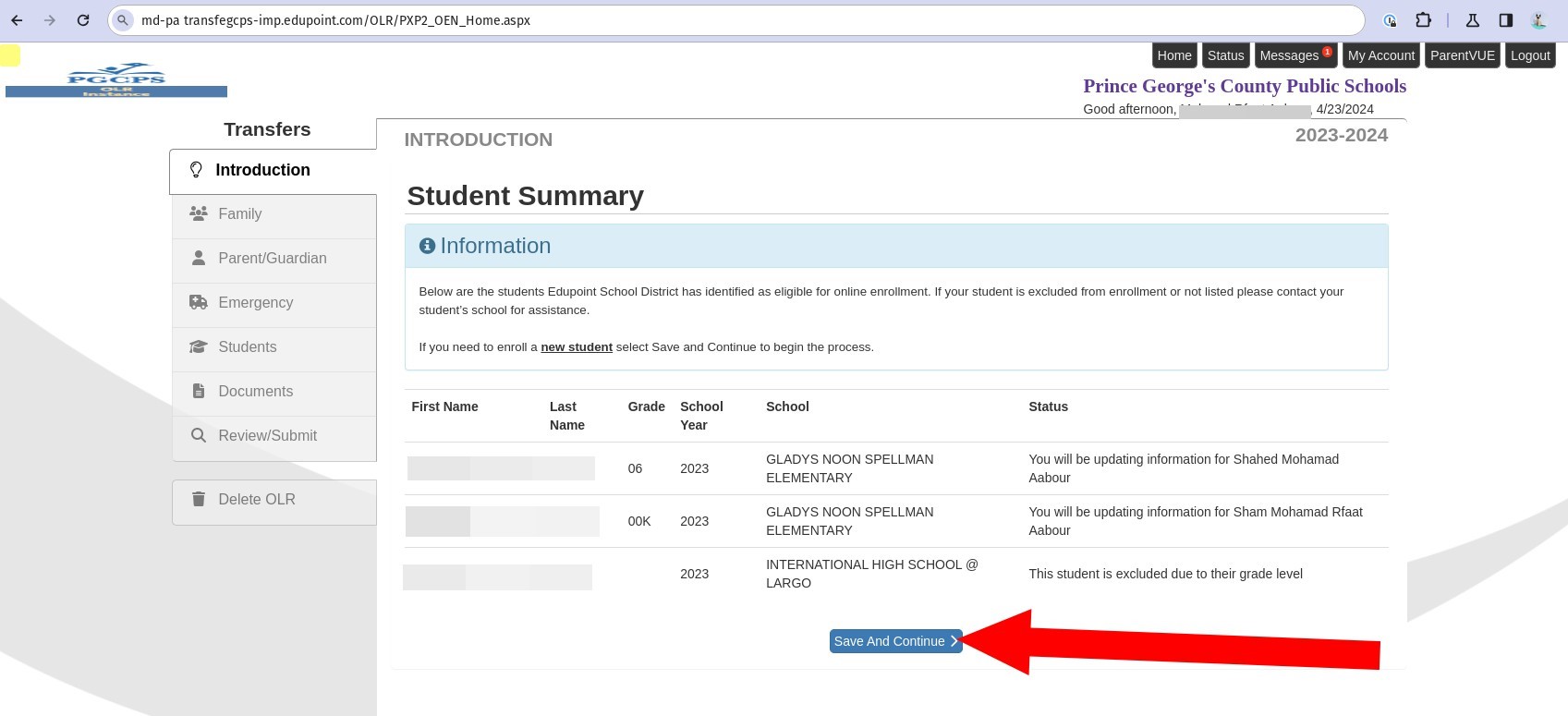Follow the 'new student' link
Viewport: 1568px width, 716px height.
pos(576,347)
